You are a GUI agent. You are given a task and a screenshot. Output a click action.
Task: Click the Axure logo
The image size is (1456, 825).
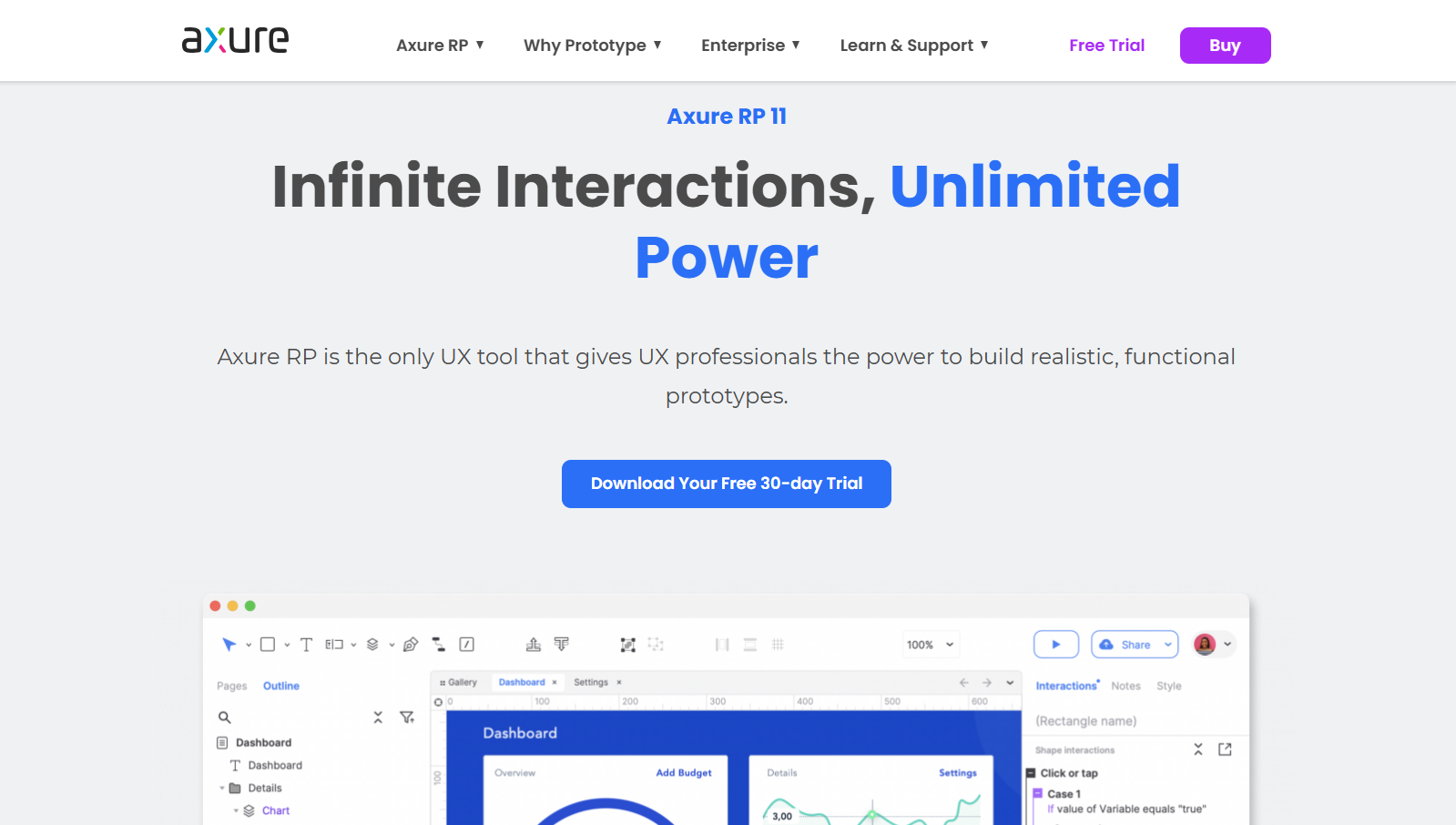235,39
